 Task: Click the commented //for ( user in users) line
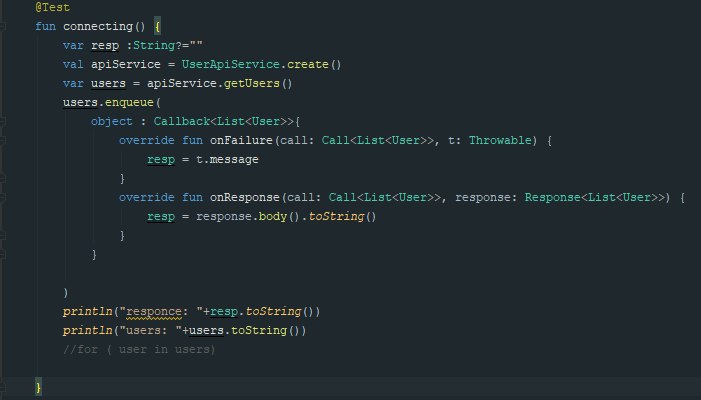[139, 349]
